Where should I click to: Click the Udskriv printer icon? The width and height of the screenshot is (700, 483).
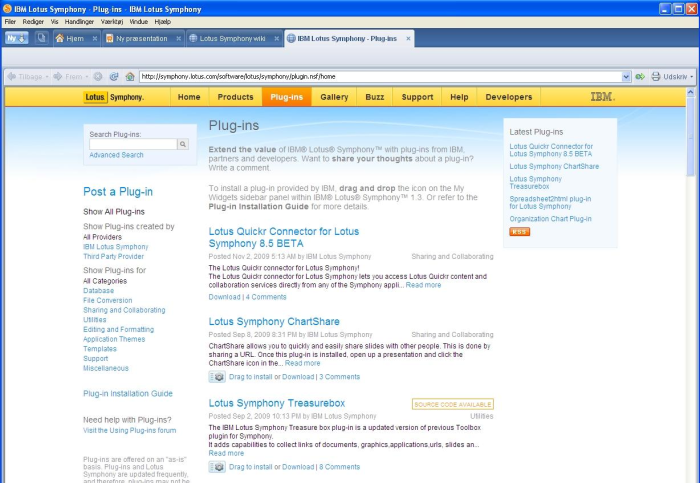click(655, 77)
